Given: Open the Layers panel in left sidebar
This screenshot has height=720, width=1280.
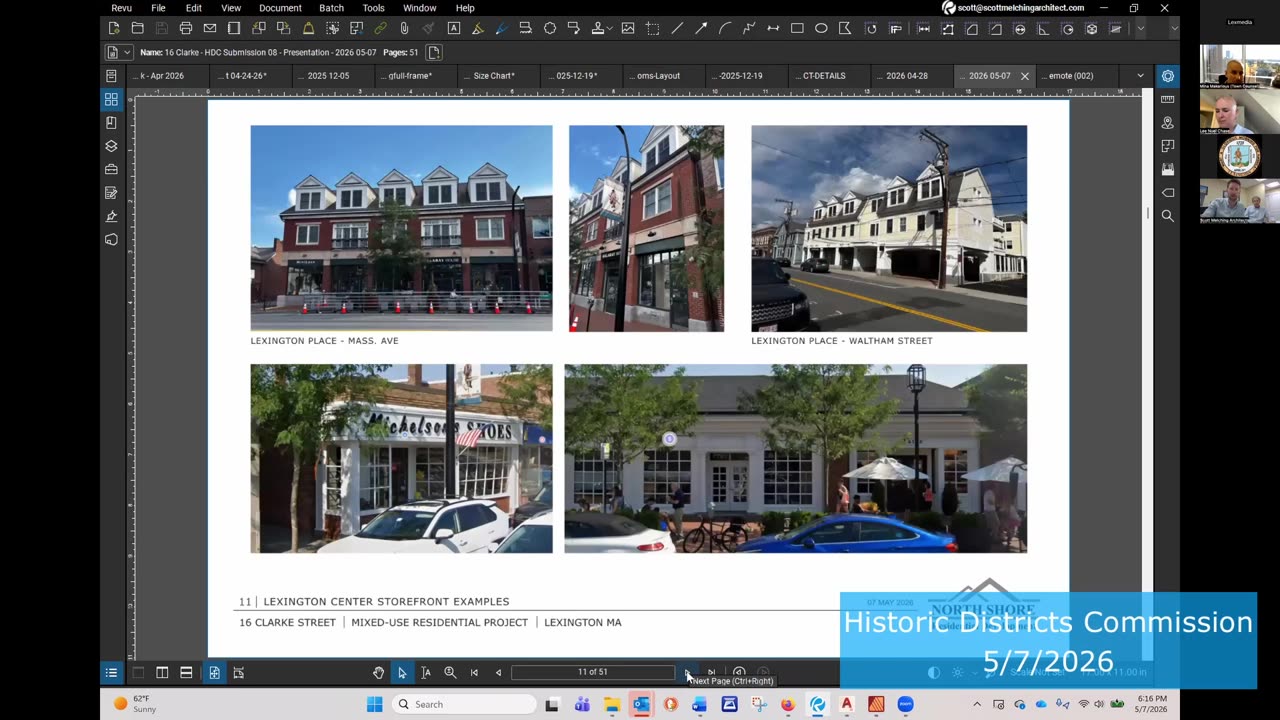Looking at the screenshot, I should point(111,146).
